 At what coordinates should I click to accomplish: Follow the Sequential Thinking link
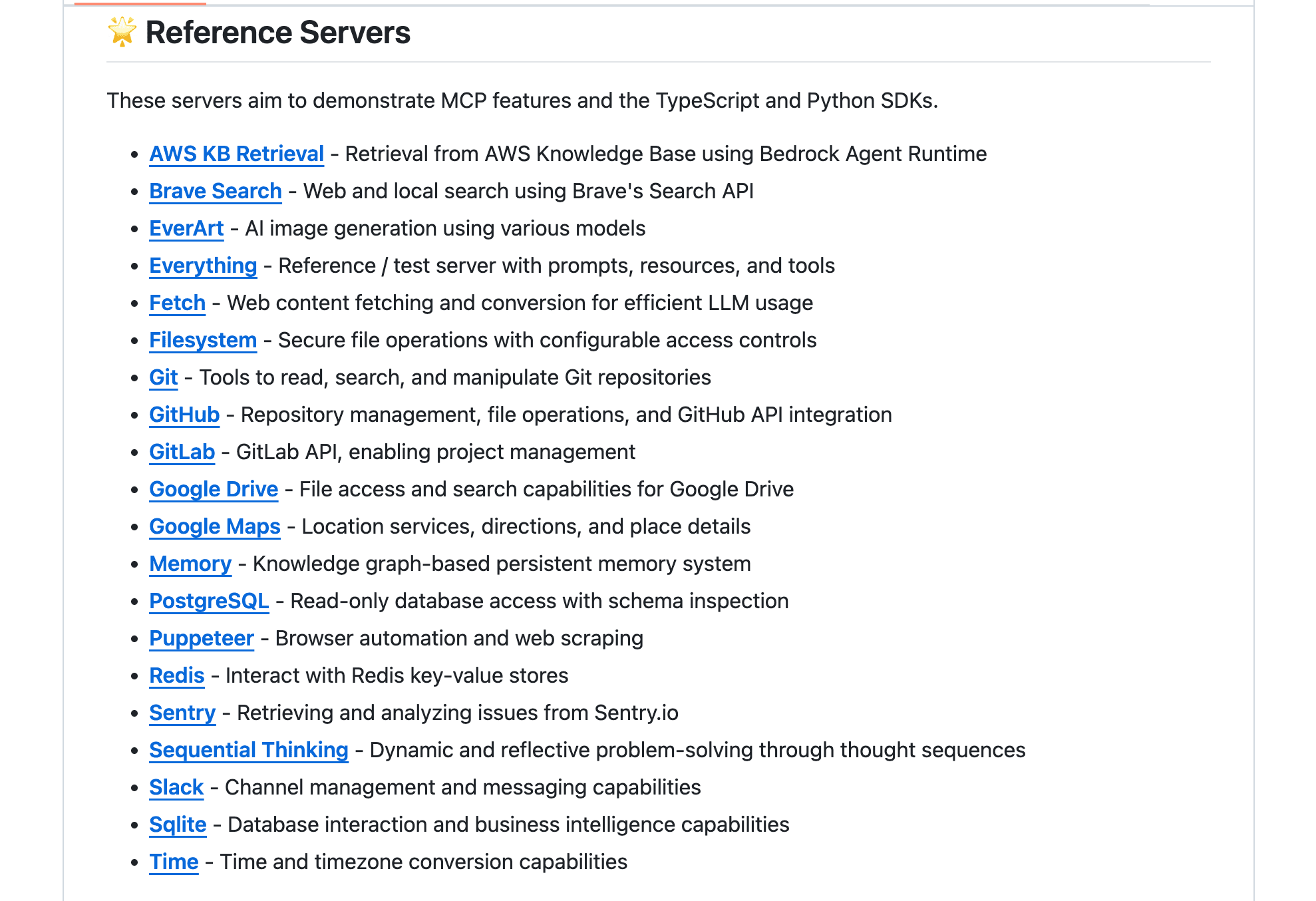point(249,750)
